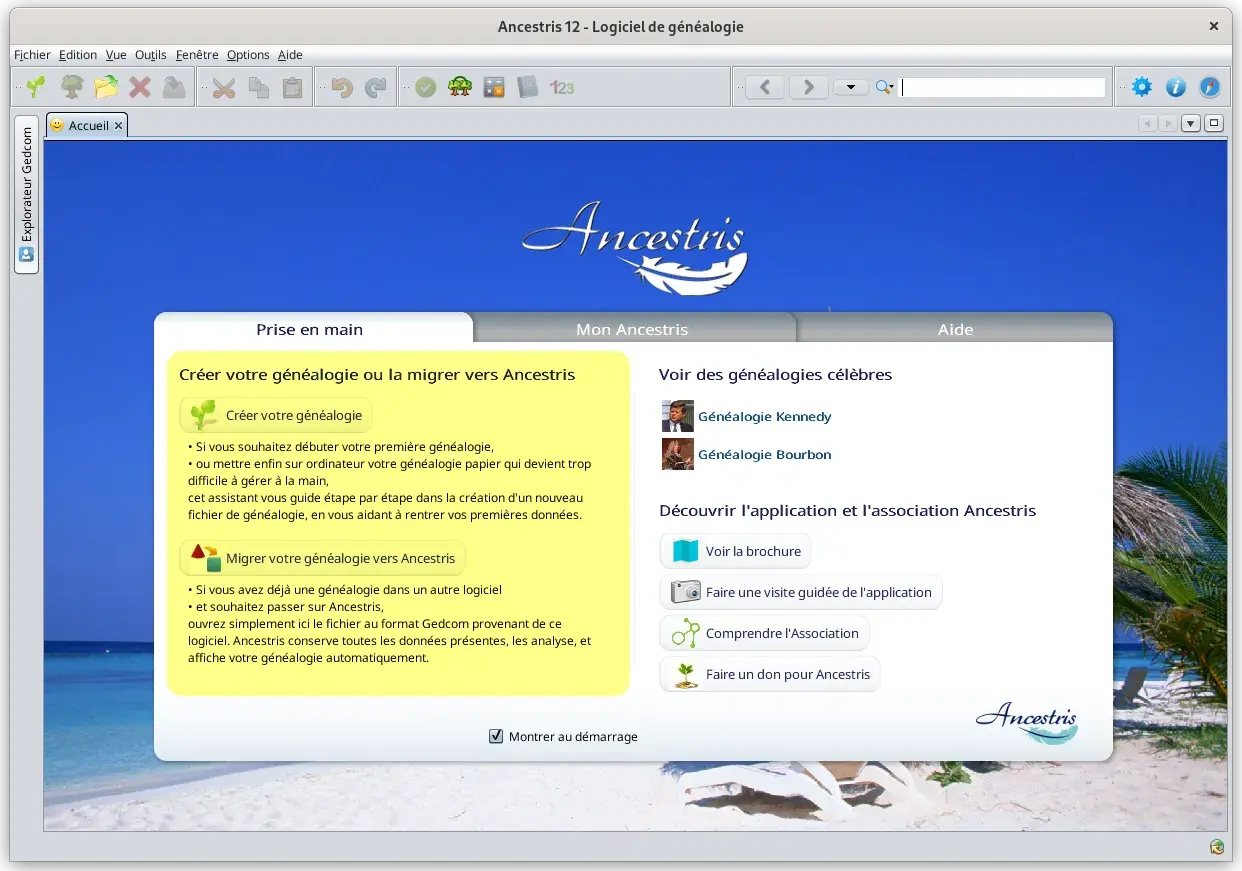Click the two-trees toolbar icon
Image resolution: width=1242 pixels, height=871 pixels.
460,88
